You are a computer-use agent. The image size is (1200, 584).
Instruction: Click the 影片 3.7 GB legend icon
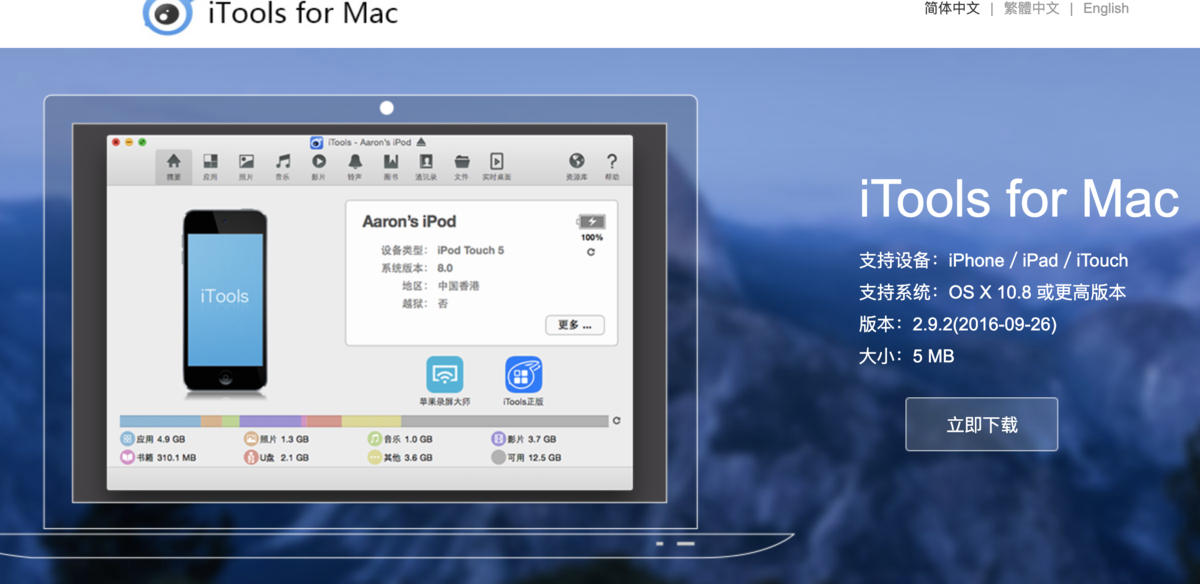498,439
